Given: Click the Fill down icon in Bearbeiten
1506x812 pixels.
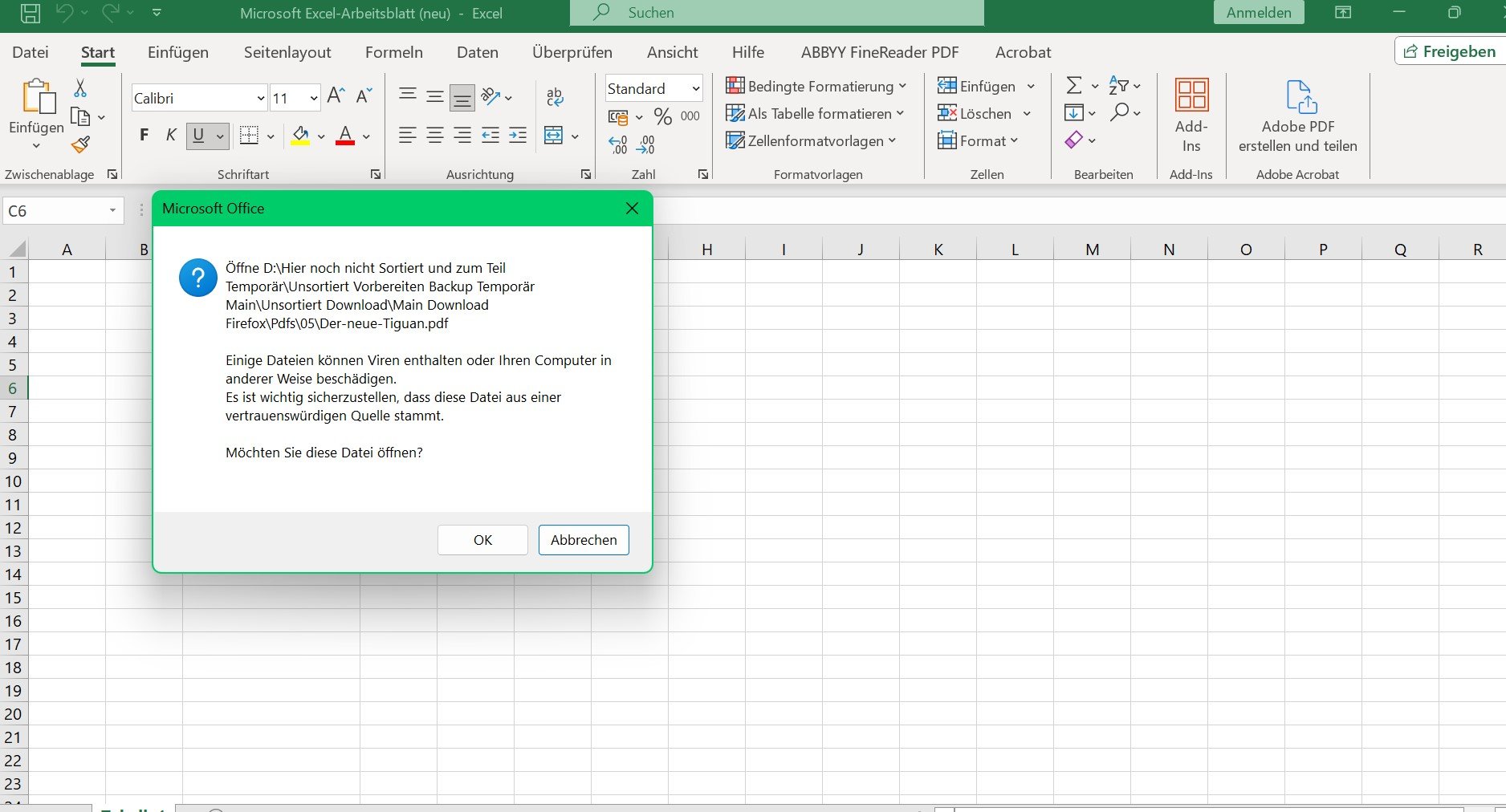Looking at the screenshot, I should coord(1074,112).
